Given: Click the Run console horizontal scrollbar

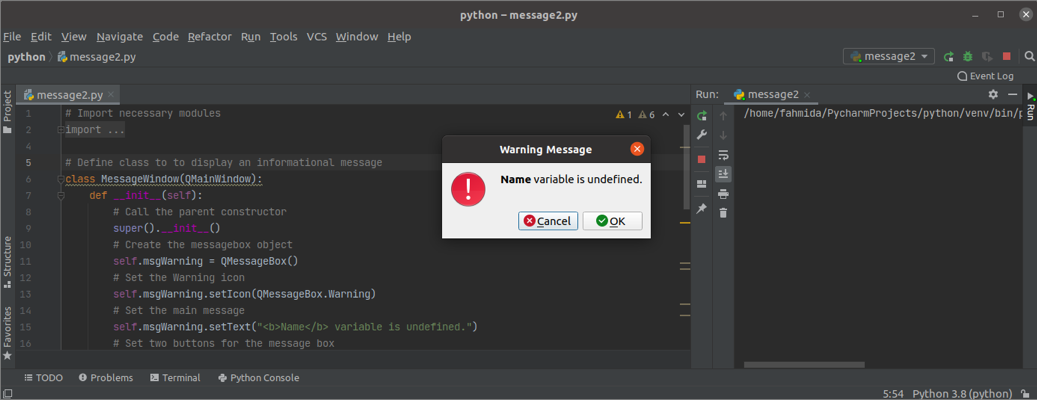Looking at the screenshot, I should 803,365.
